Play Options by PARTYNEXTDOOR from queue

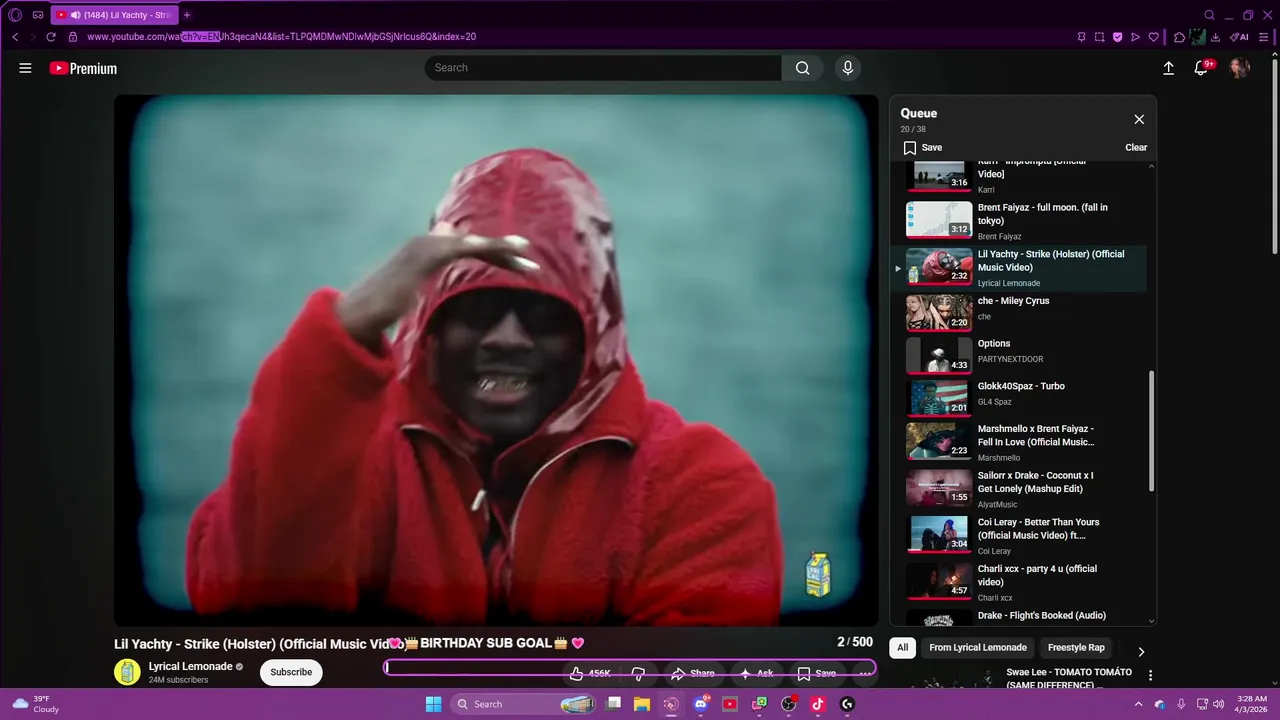(x=1018, y=354)
